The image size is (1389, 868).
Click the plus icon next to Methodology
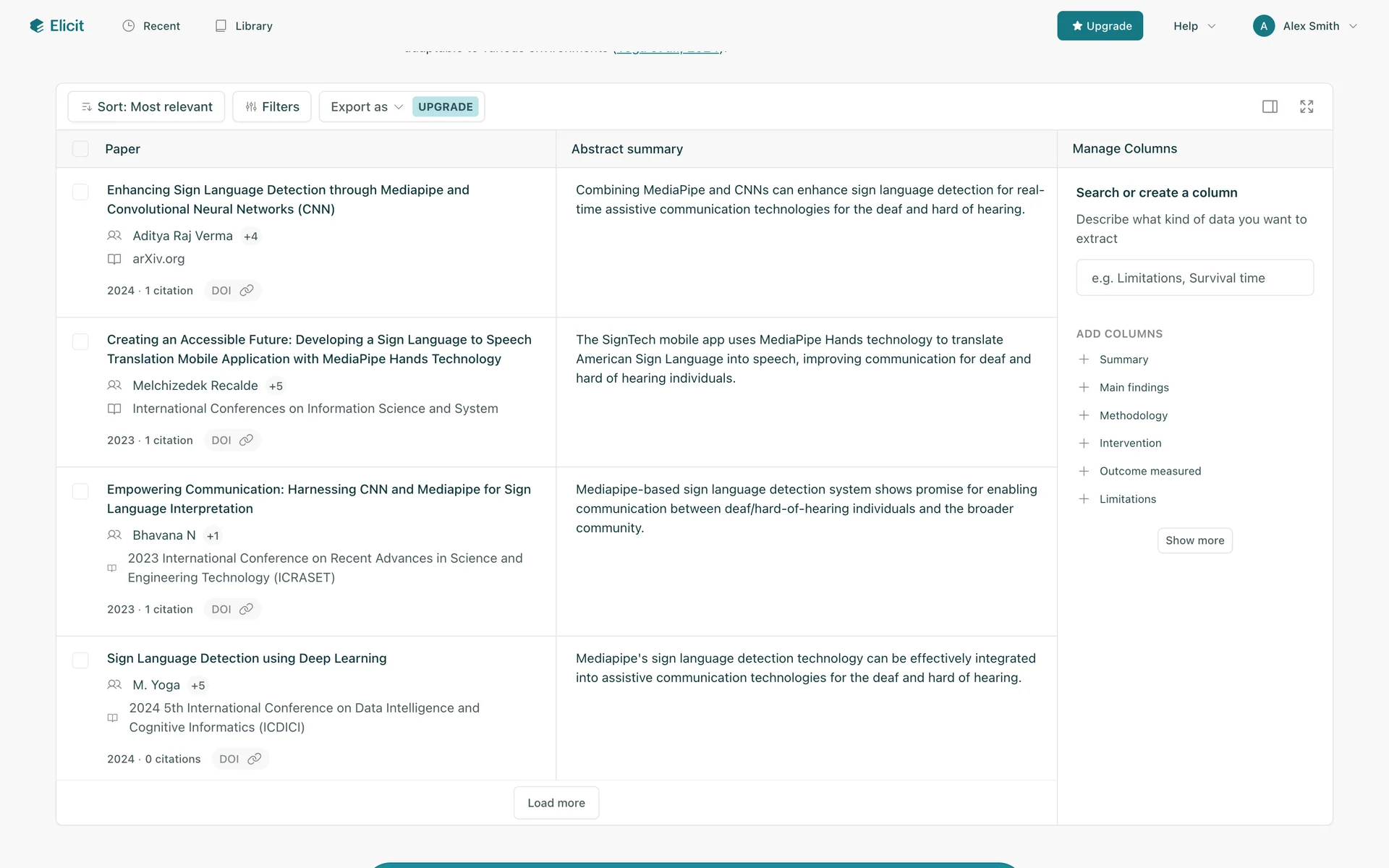click(1084, 415)
